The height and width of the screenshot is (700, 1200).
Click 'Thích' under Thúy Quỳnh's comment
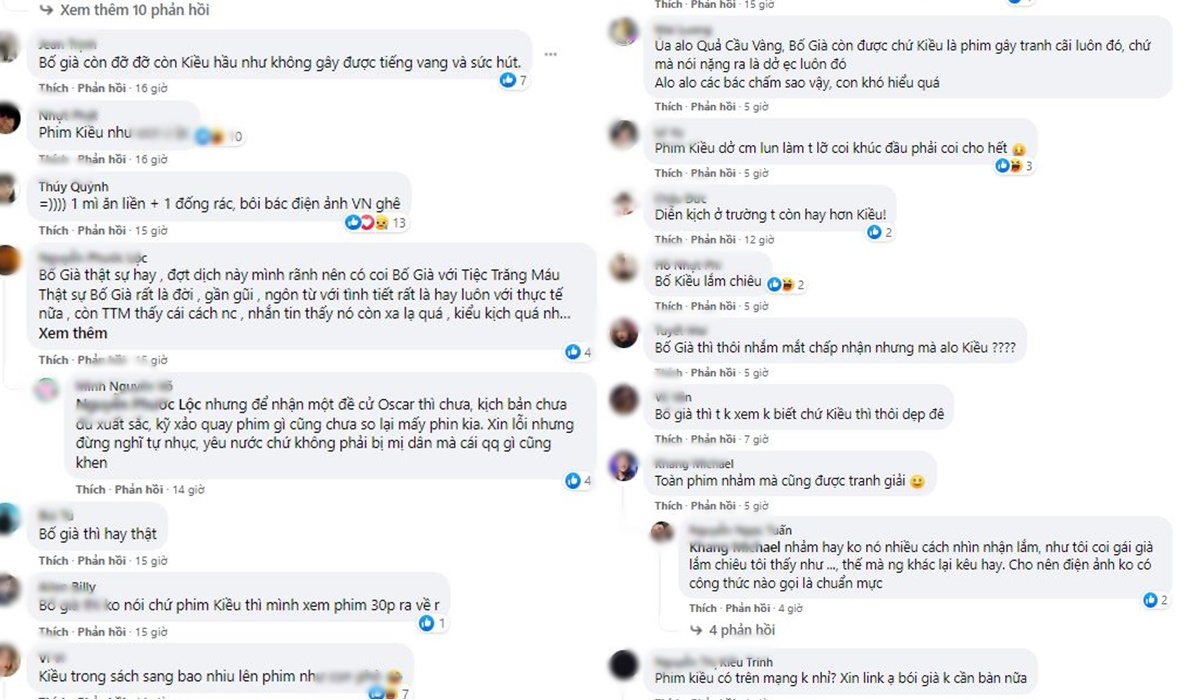(54, 231)
